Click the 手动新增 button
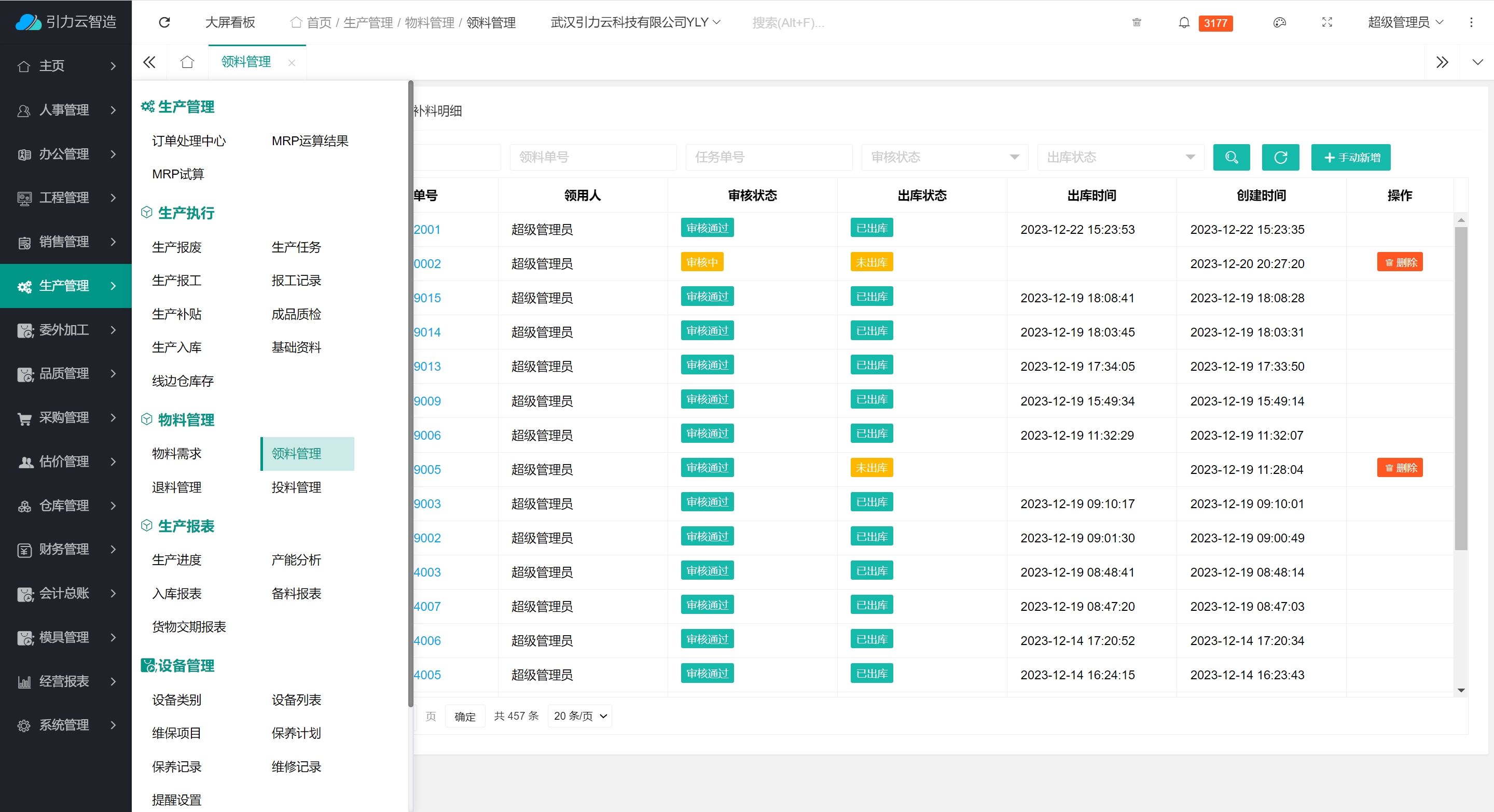 (x=1350, y=157)
